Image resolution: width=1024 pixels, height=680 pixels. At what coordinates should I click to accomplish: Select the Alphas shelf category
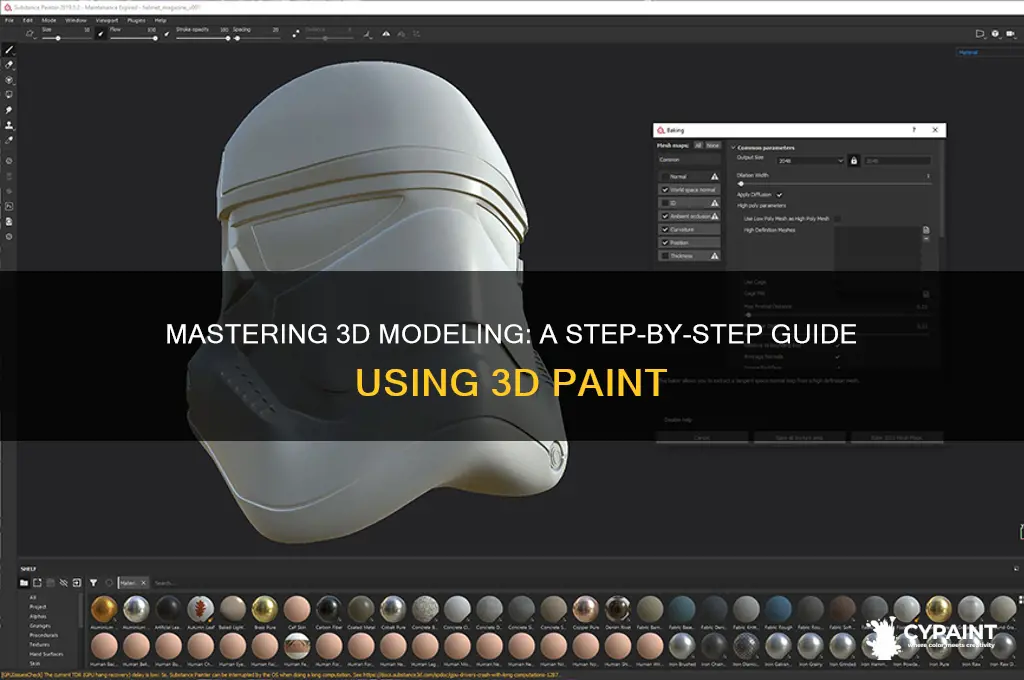[x=38, y=616]
